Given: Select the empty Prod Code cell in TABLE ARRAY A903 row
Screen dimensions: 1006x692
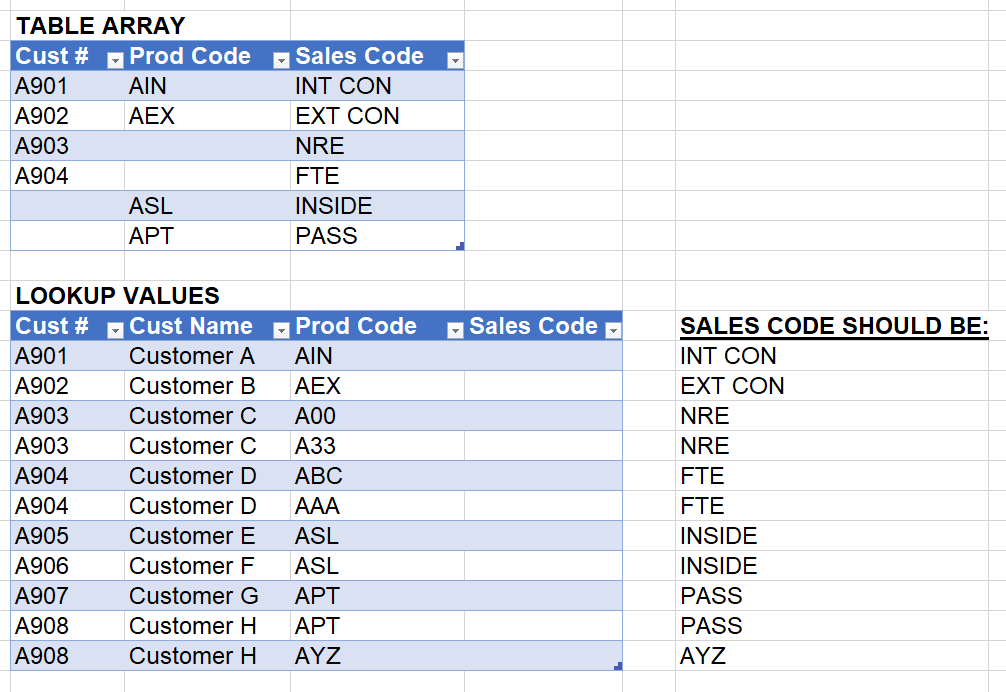Looking at the screenshot, I should [x=207, y=146].
